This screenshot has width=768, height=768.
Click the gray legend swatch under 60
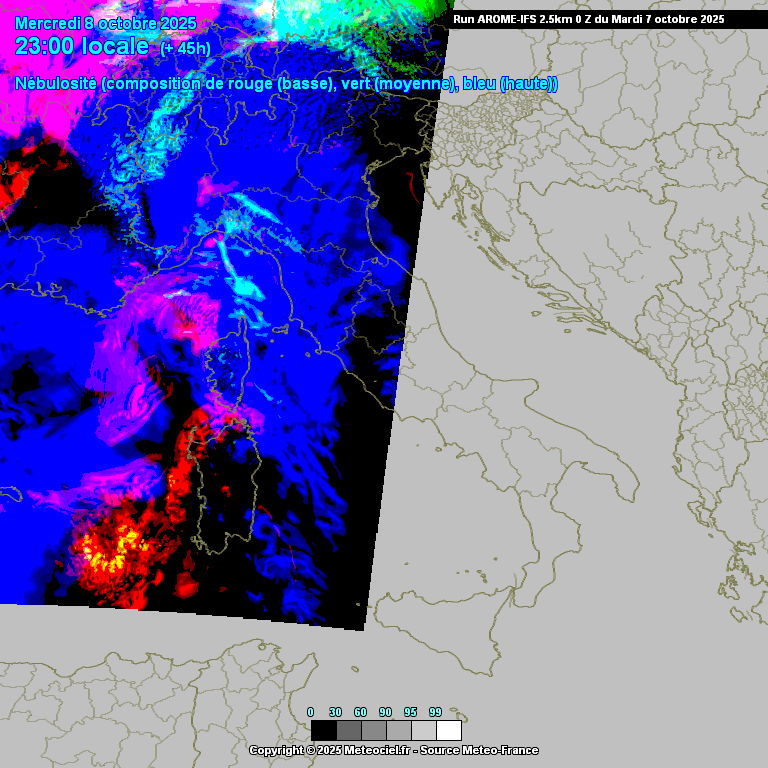pos(374,730)
